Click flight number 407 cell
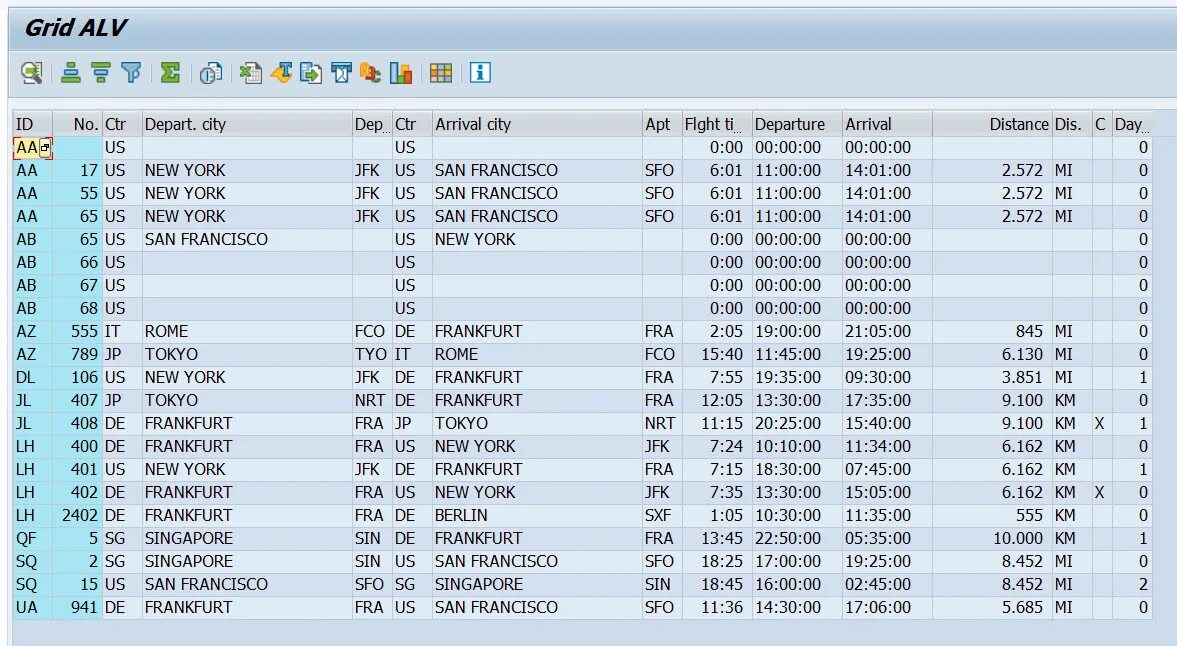Viewport: 1177px width, 646px height. click(x=78, y=401)
